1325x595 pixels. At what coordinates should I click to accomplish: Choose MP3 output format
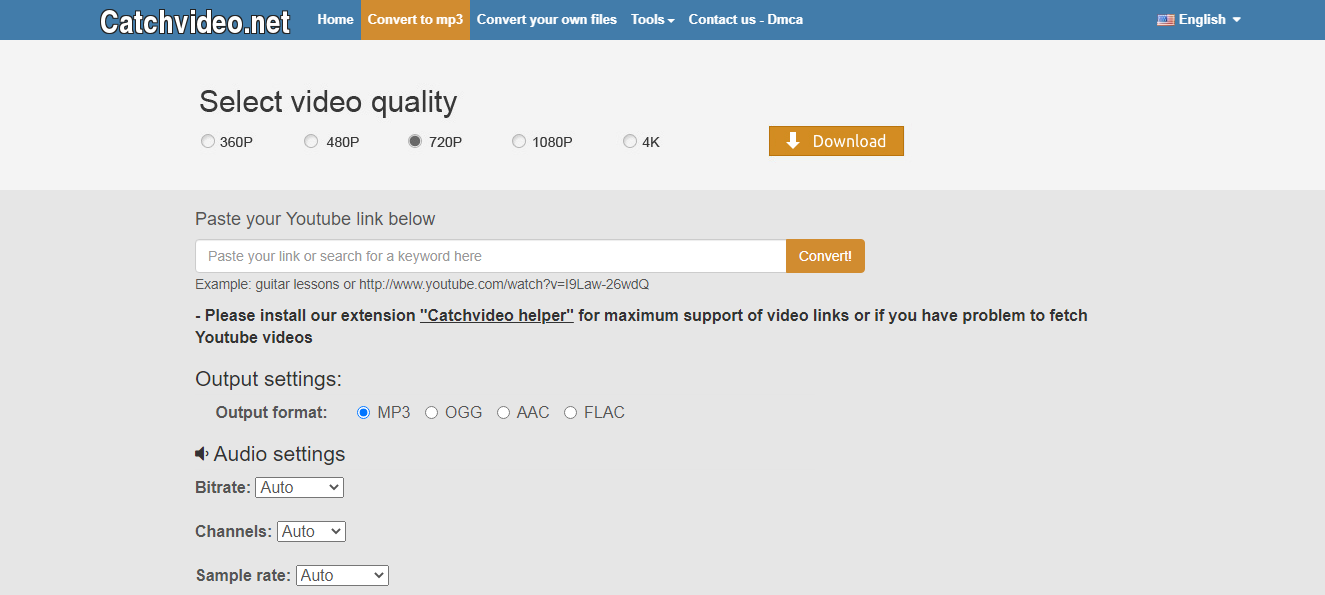pos(364,412)
